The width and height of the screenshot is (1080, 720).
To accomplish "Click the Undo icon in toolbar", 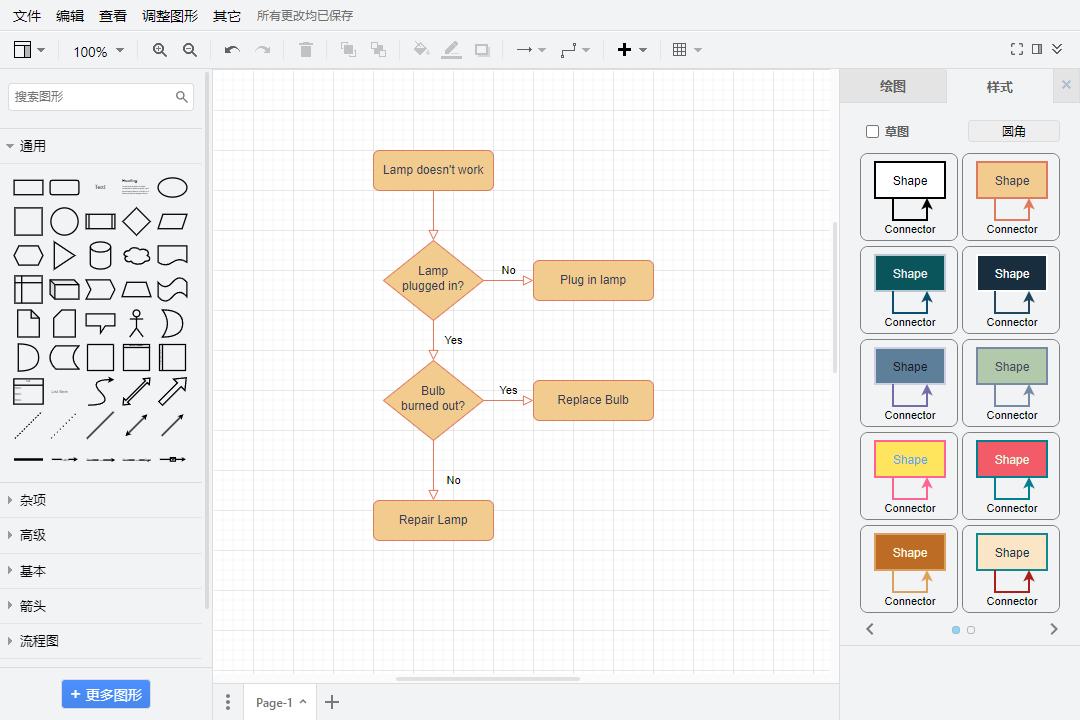I will [x=231, y=49].
